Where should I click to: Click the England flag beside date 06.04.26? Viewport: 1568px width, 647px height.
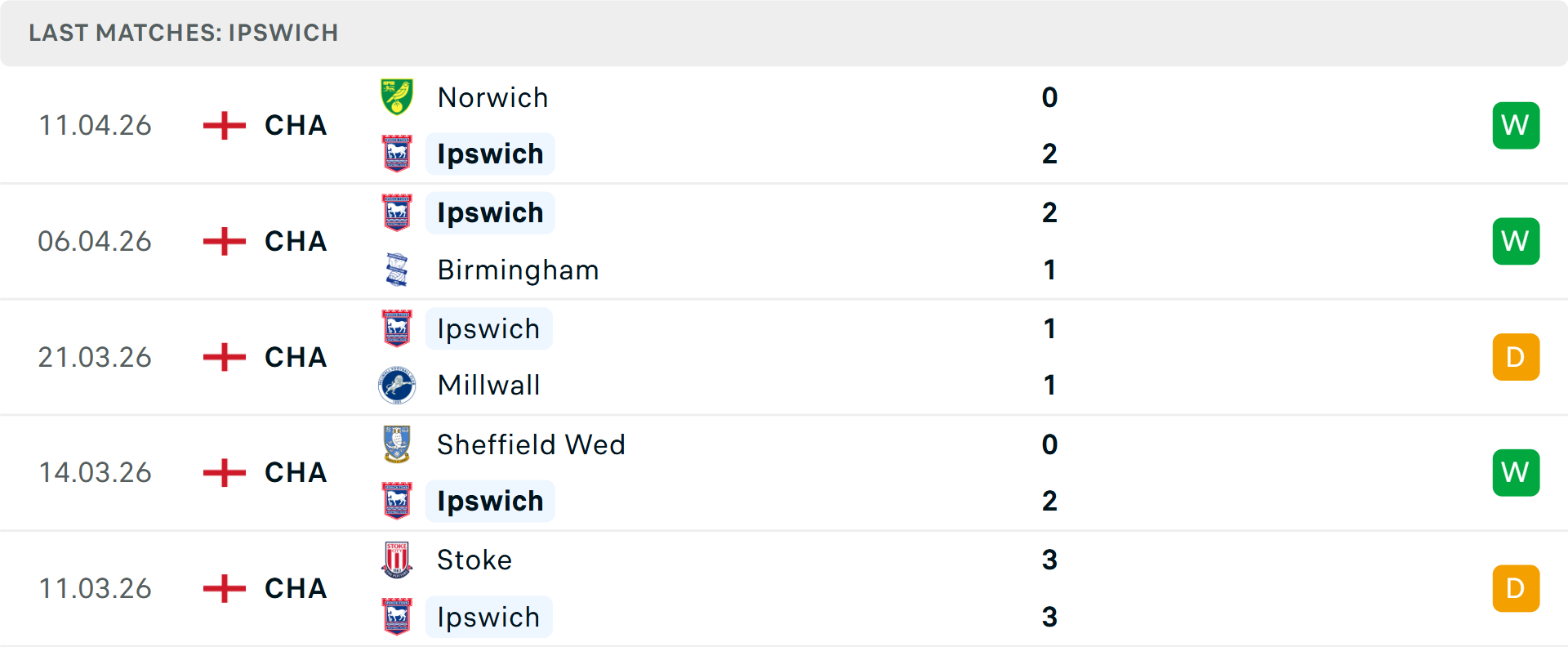[223, 241]
